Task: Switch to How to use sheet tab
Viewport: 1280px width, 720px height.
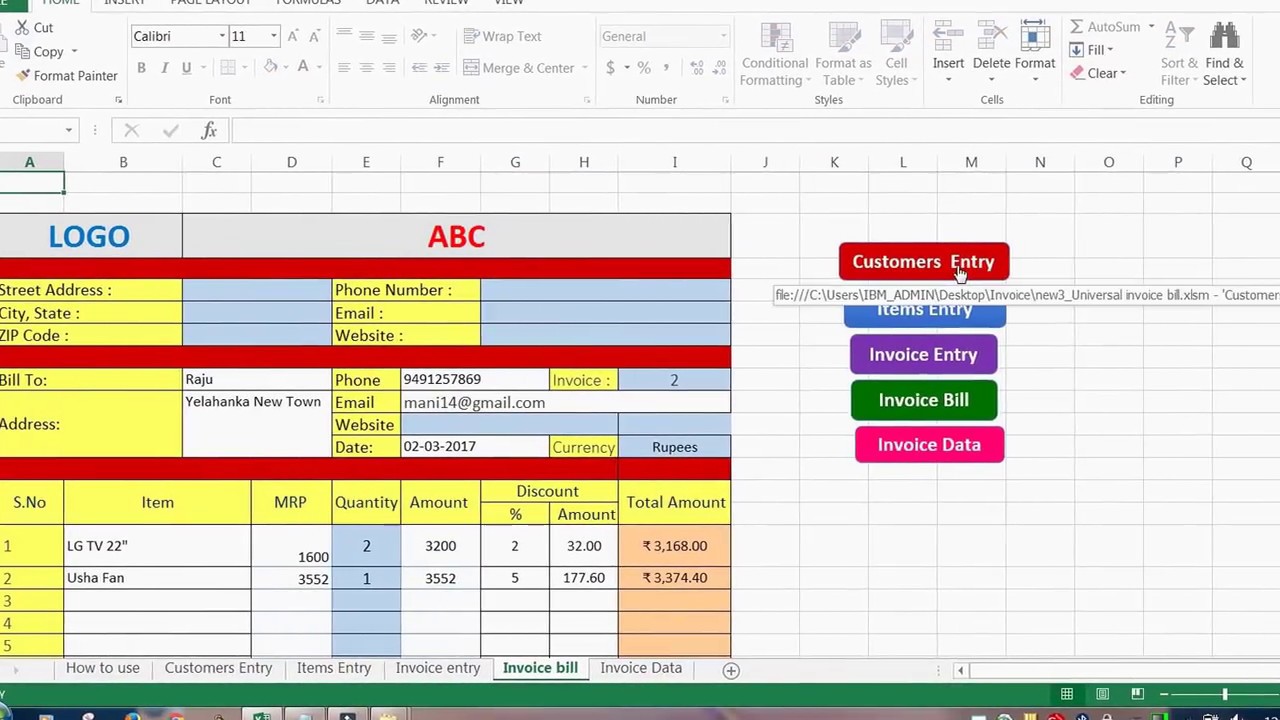Action: tap(103, 668)
